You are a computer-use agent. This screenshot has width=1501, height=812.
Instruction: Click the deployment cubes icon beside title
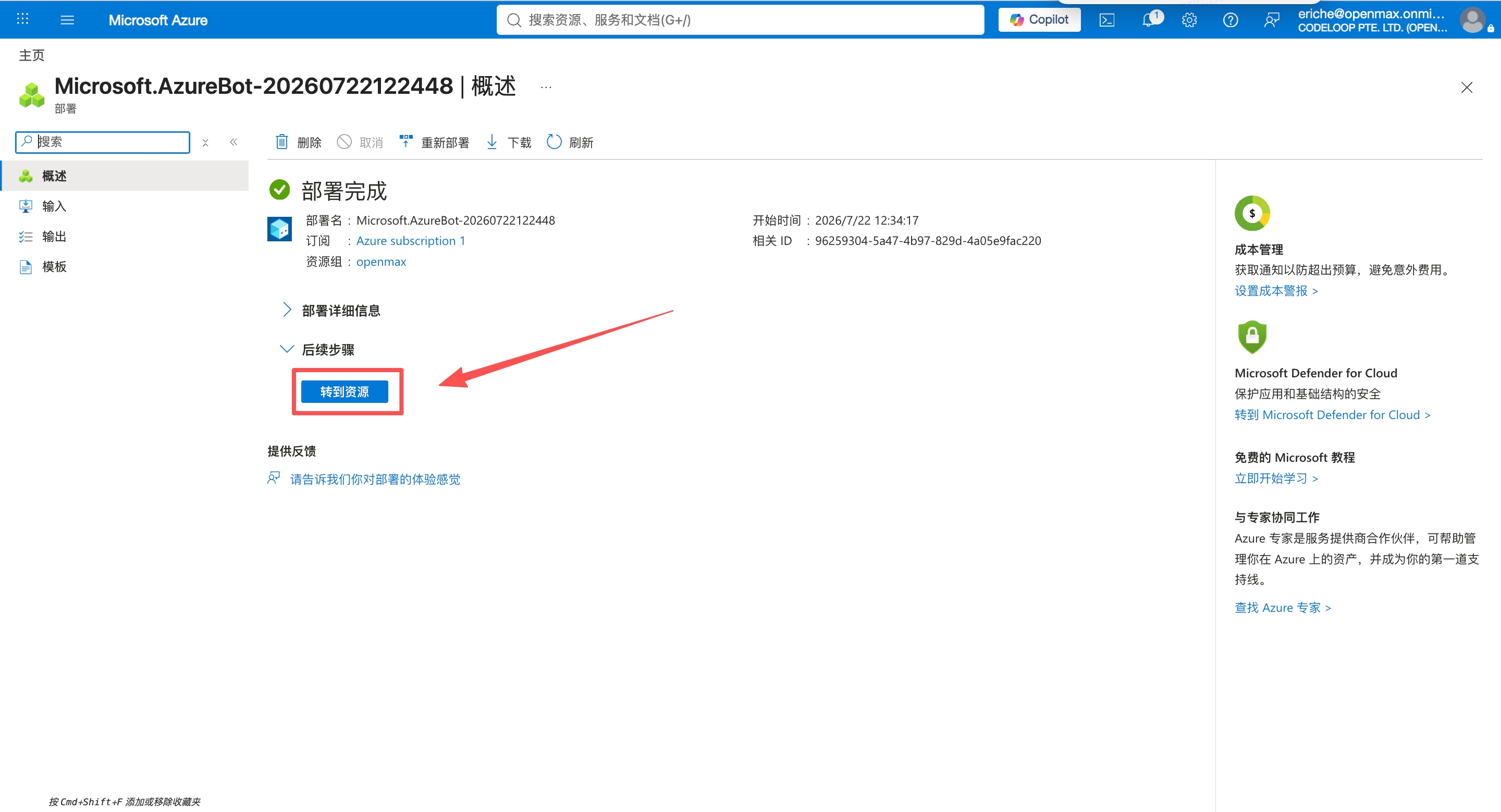pos(31,94)
